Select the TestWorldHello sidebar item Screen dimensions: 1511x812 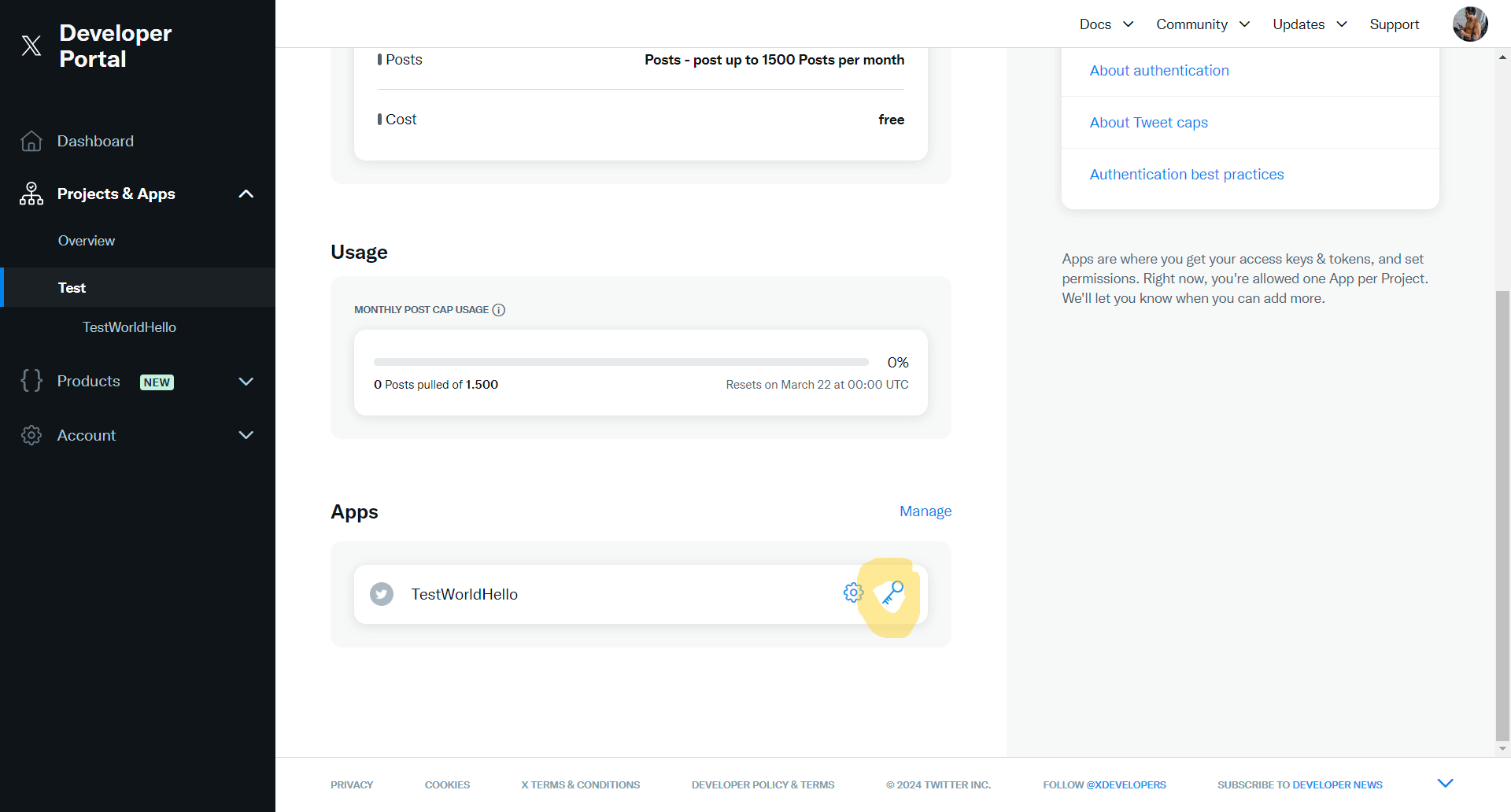tap(129, 327)
